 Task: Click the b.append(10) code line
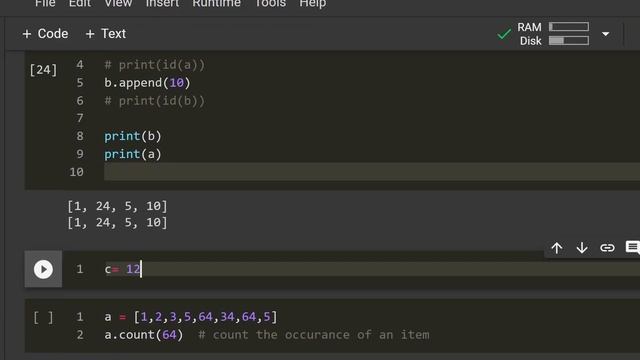click(x=147, y=83)
